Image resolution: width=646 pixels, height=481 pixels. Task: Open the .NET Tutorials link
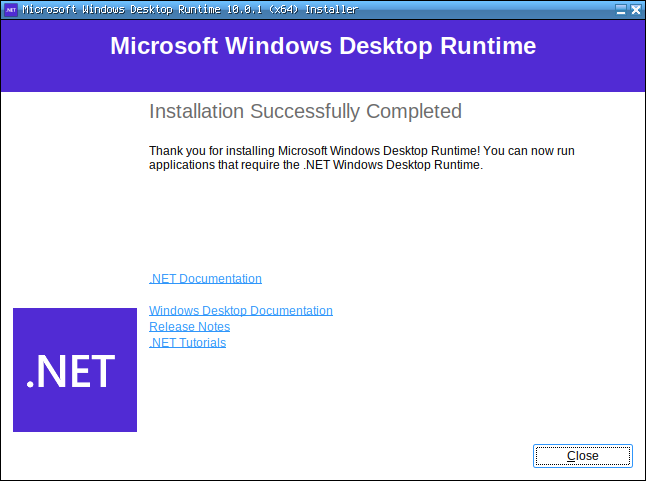187,343
